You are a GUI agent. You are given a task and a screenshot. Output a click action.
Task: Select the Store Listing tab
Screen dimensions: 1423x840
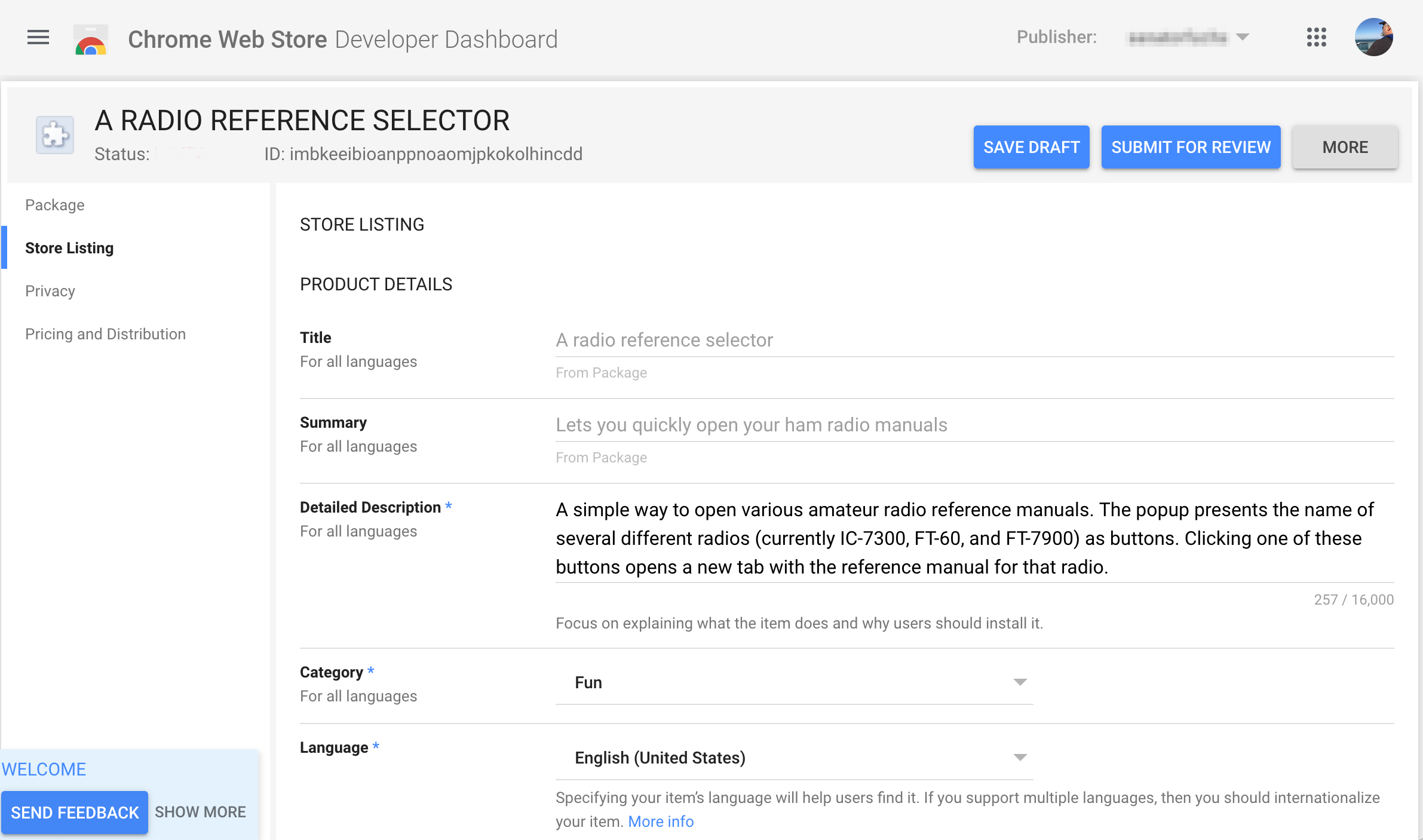click(69, 246)
